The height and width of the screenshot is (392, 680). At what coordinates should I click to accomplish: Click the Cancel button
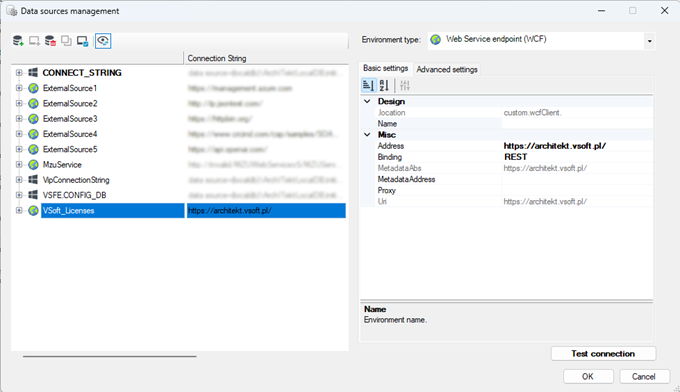coord(644,376)
